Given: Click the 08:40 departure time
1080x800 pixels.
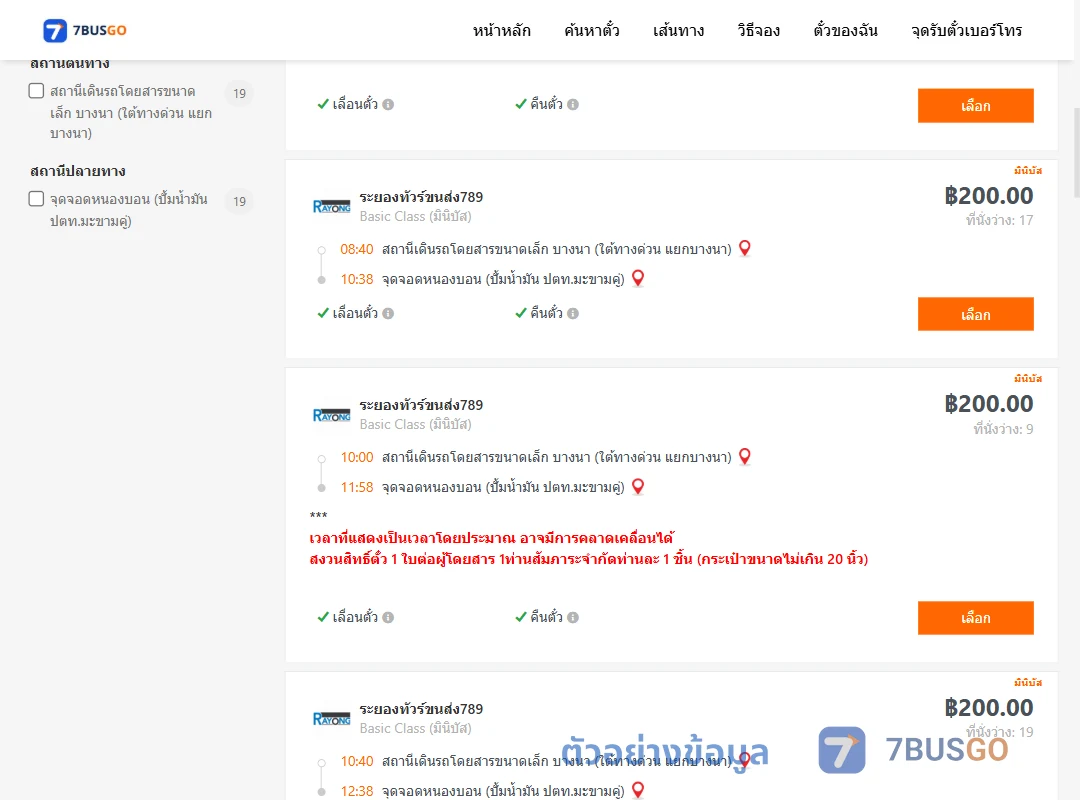Looking at the screenshot, I should click(357, 249).
